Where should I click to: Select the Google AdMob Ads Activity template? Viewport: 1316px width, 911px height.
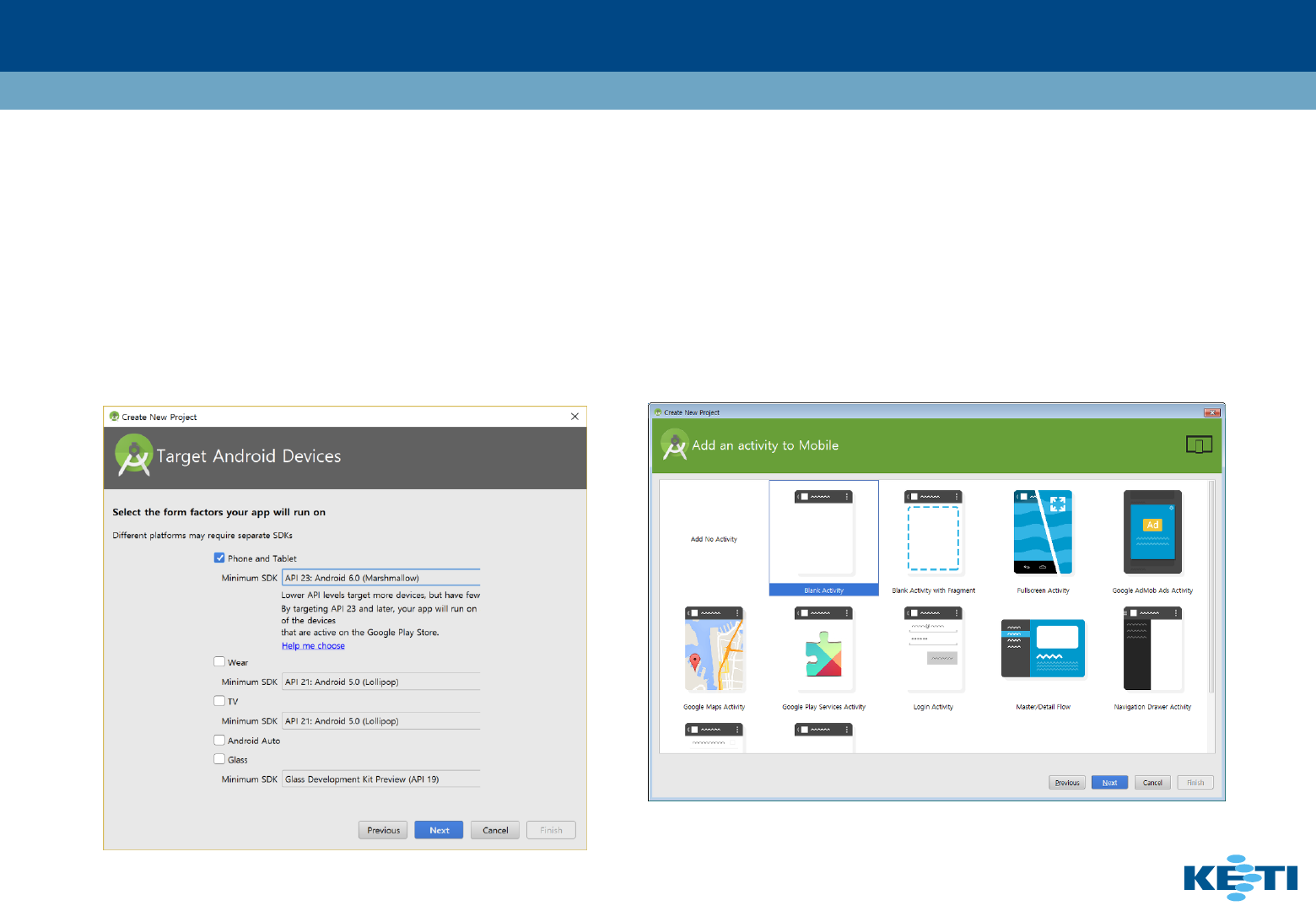click(1152, 542)
